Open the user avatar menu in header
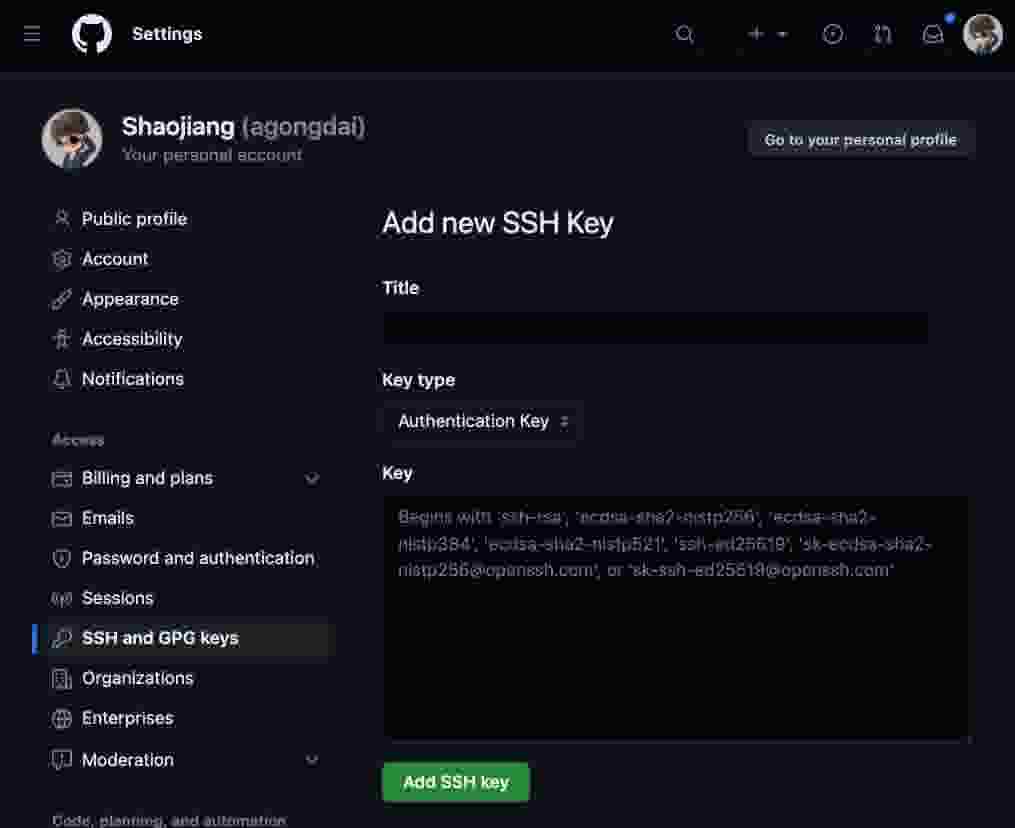This screenshot has height=828, width=1015. click(x=983, y=34)
